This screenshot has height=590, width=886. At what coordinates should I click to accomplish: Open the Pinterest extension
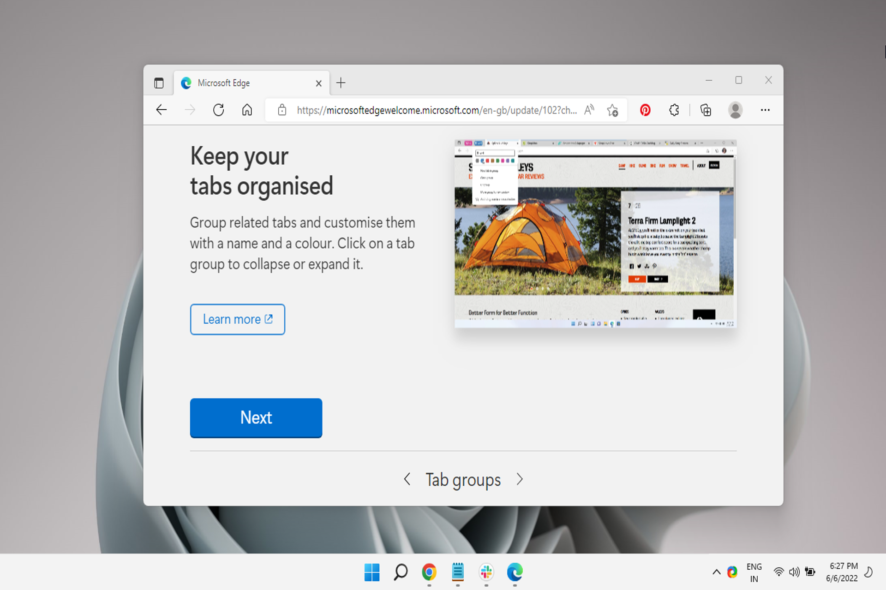(645, 110)
